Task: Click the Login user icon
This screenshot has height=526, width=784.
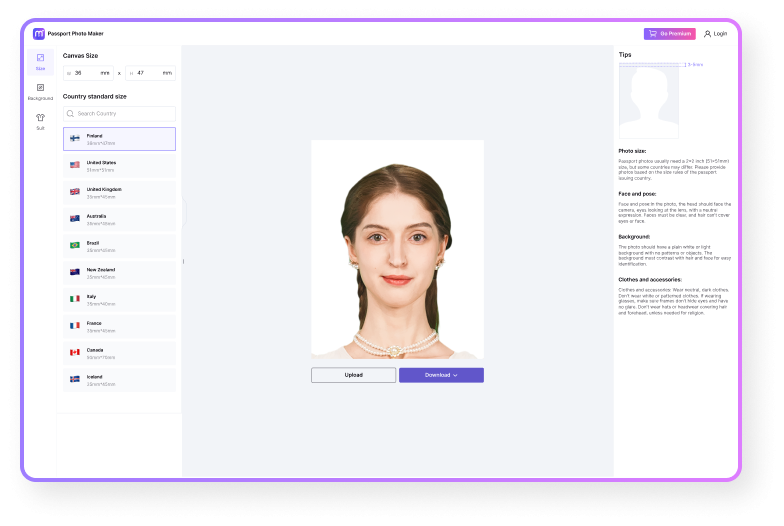Action: point(708,33)
